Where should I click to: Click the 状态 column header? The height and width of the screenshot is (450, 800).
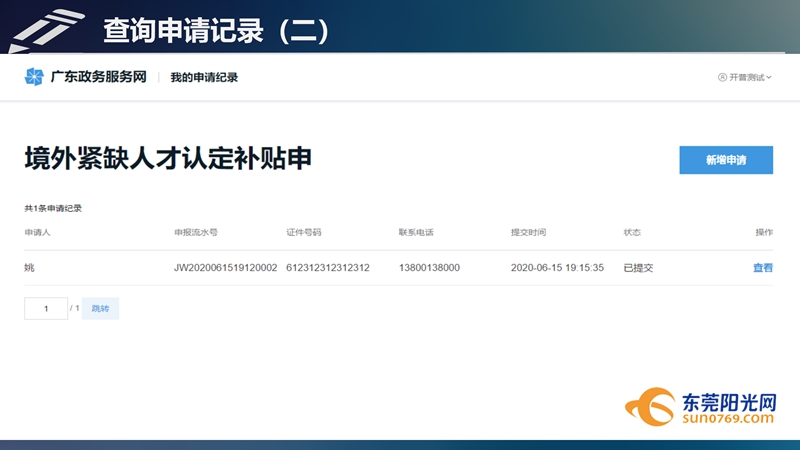click(x=632, y=232)
